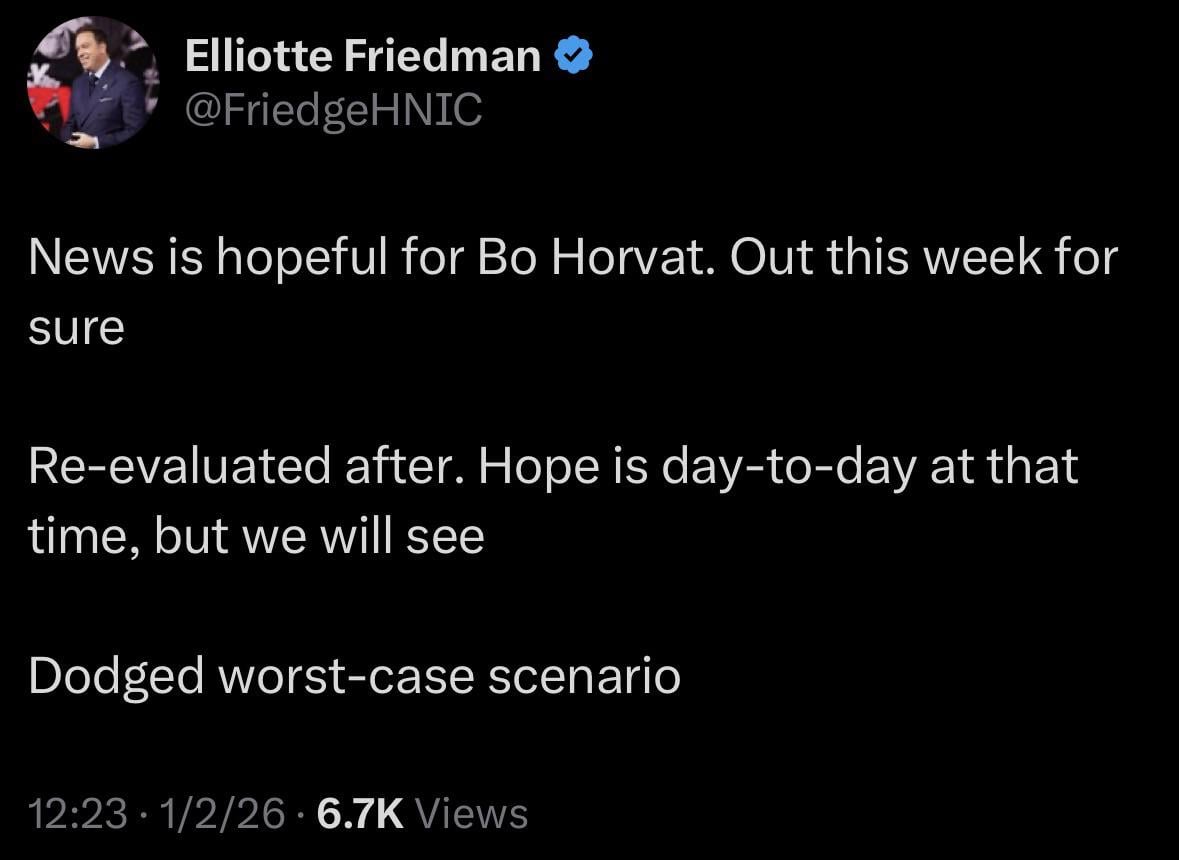Viewport: 1179px width, 860px height.
Task: Open Elliotte Friedman's profile avatar
Action: pos(92,83)
